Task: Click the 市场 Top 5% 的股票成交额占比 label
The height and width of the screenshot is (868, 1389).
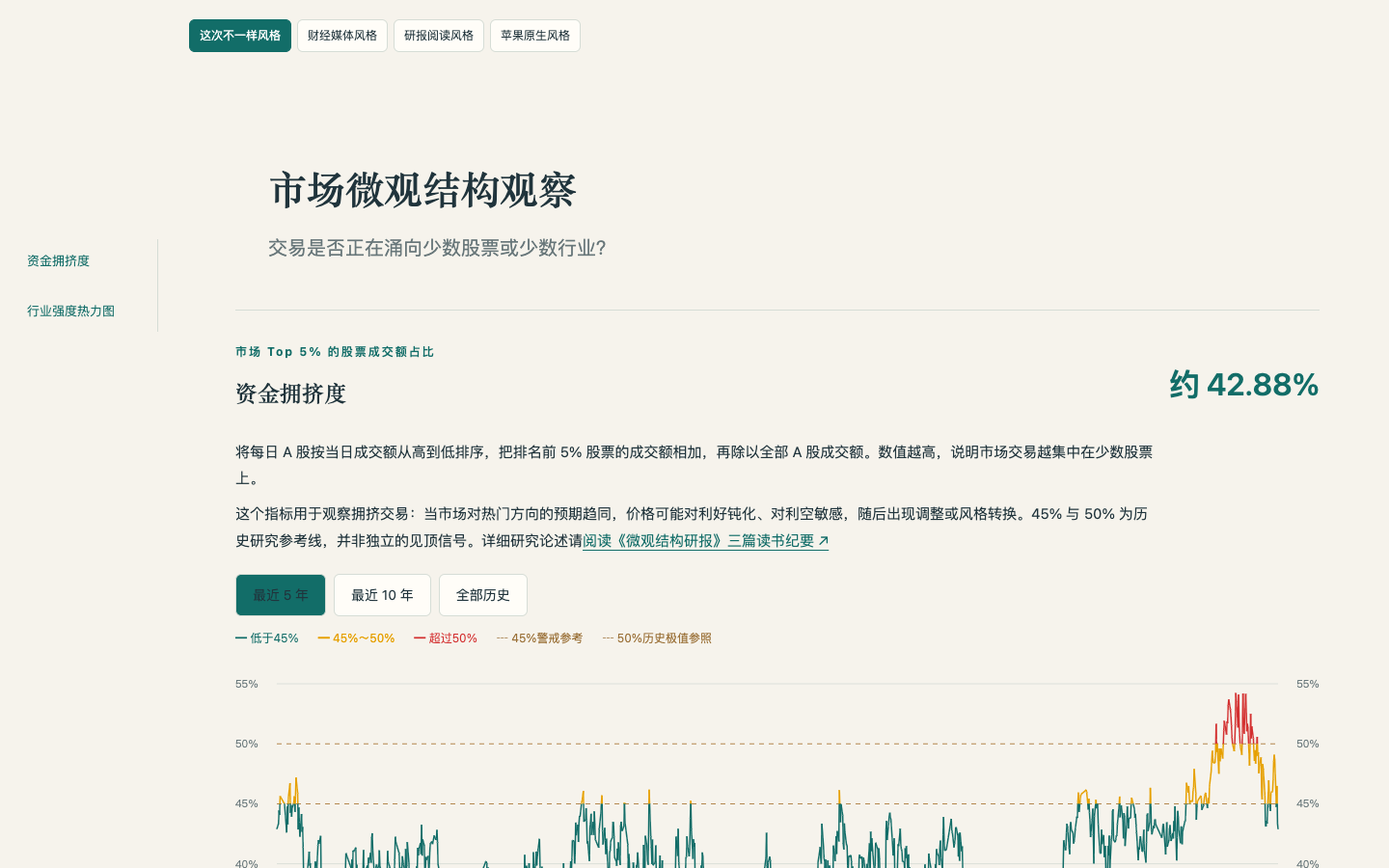Action: pos(335,352)
